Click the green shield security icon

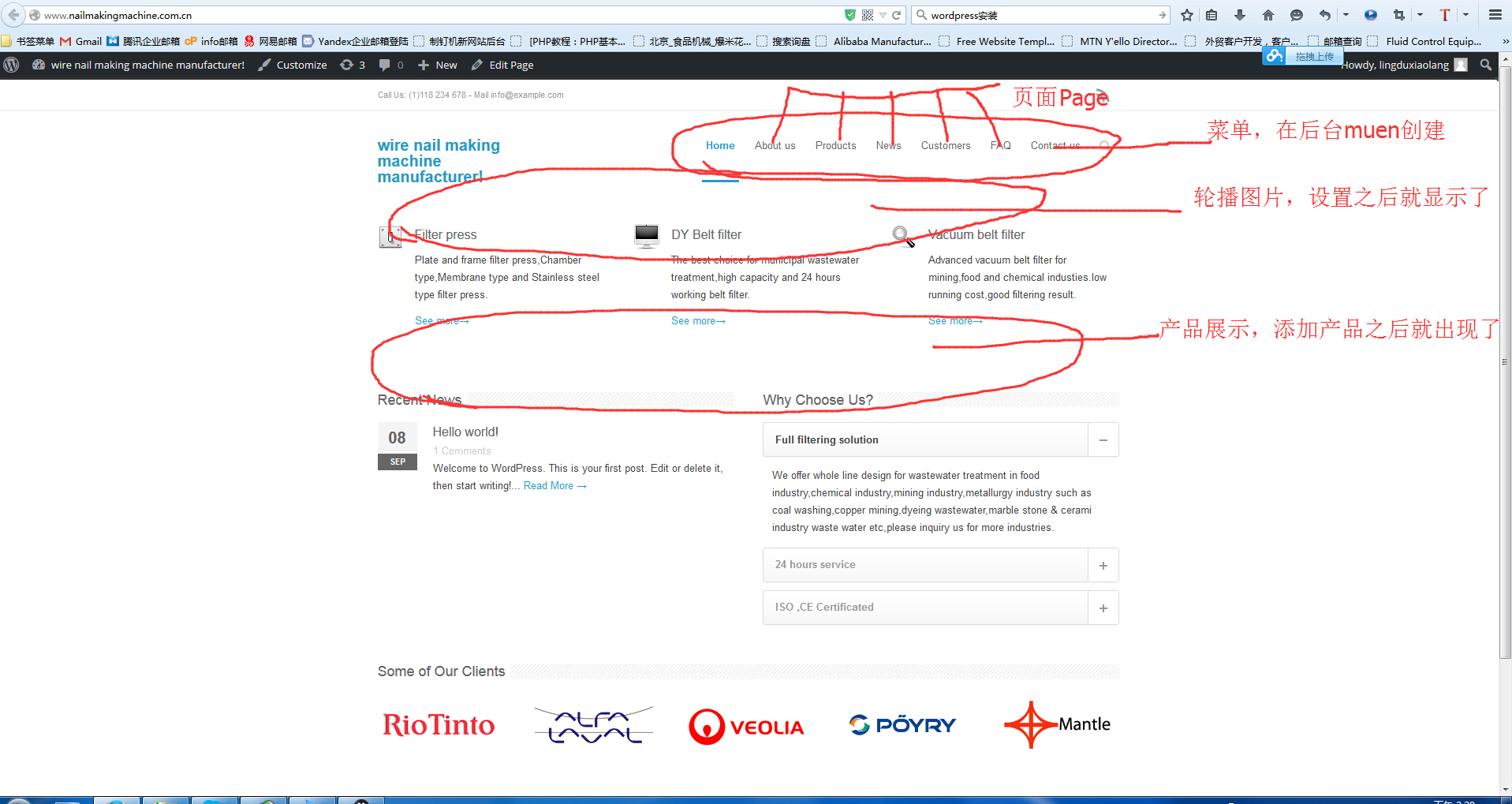click(850, 15)
